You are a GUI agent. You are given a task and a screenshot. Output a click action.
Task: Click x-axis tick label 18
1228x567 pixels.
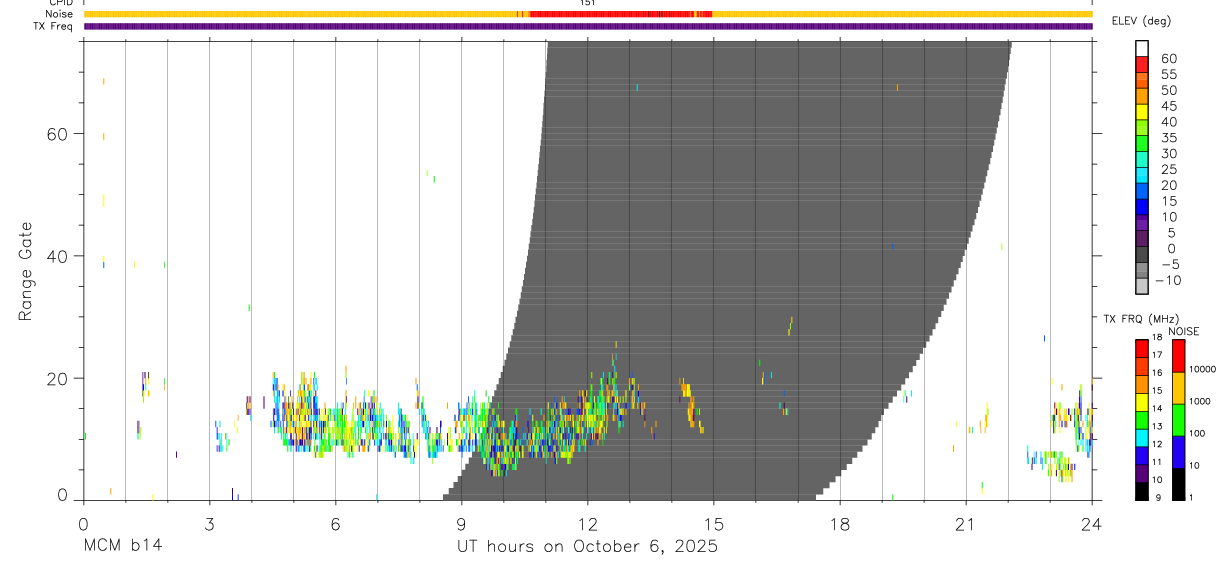coord(839,523)
